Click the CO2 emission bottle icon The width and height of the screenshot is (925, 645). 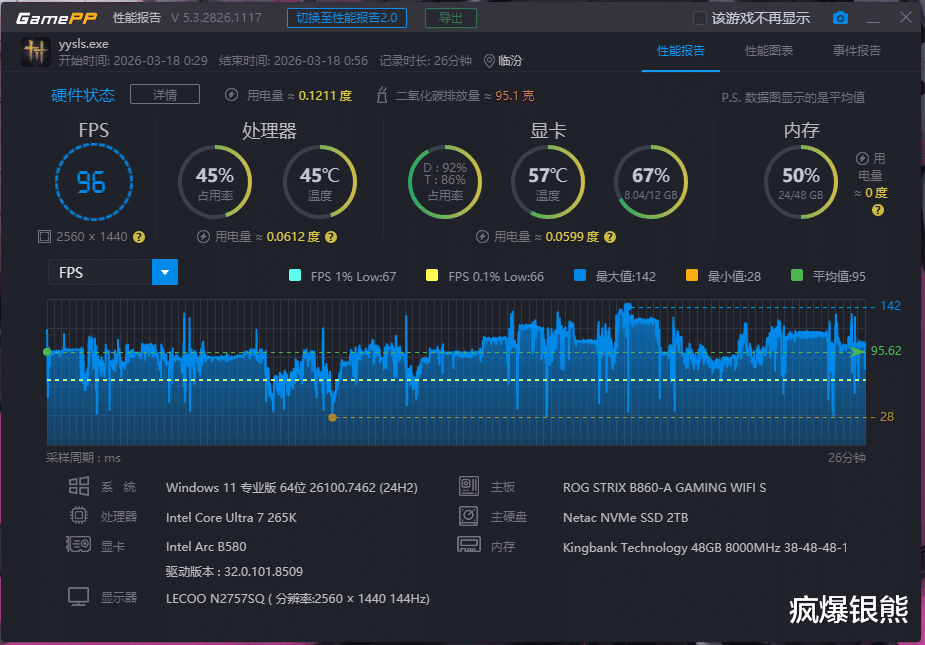pyautogui.click(x=382, y=94)
